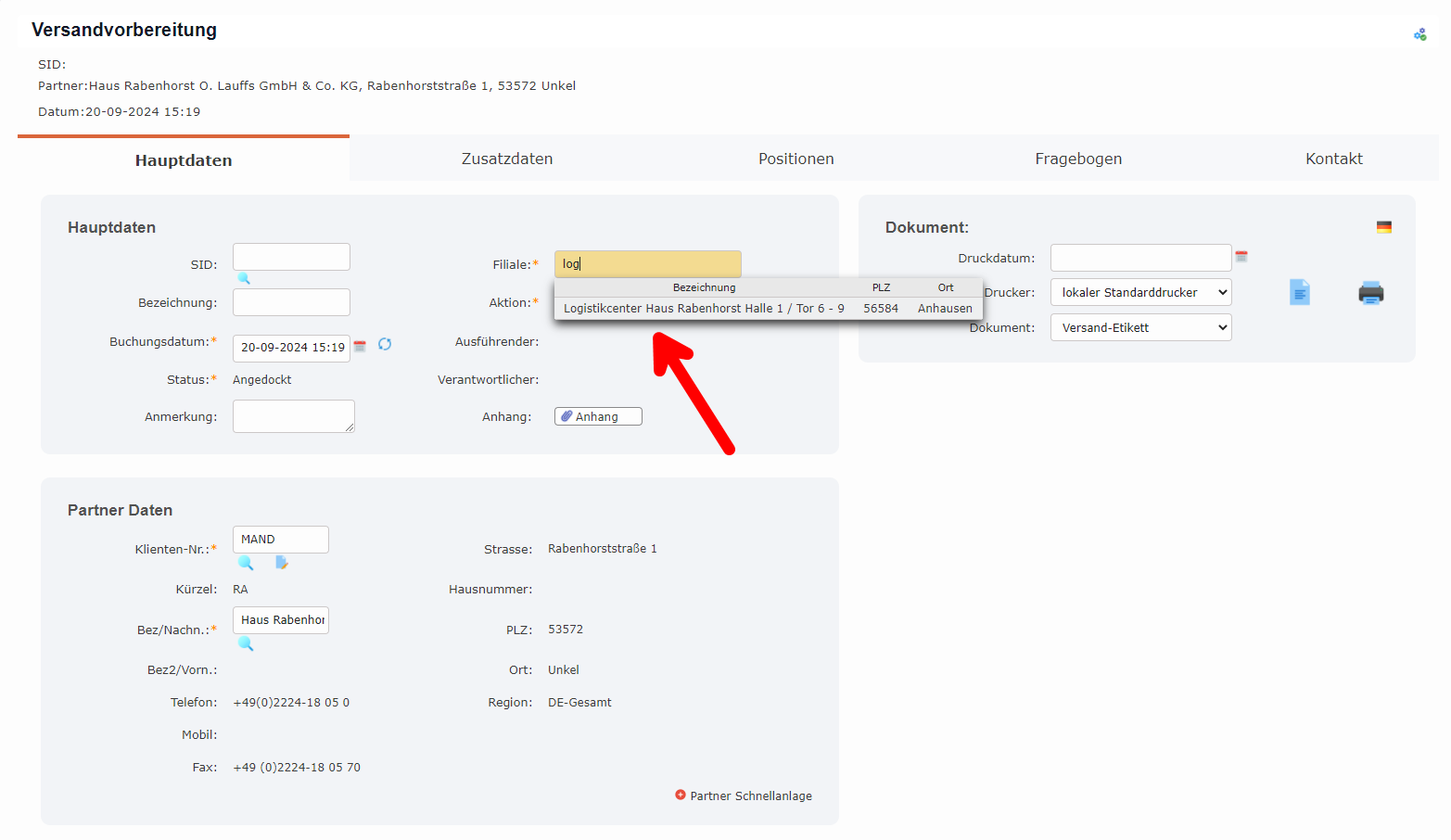1451x840 pixels.
Task: Open the SID search magnifier
Action: (x=244, y=277)
